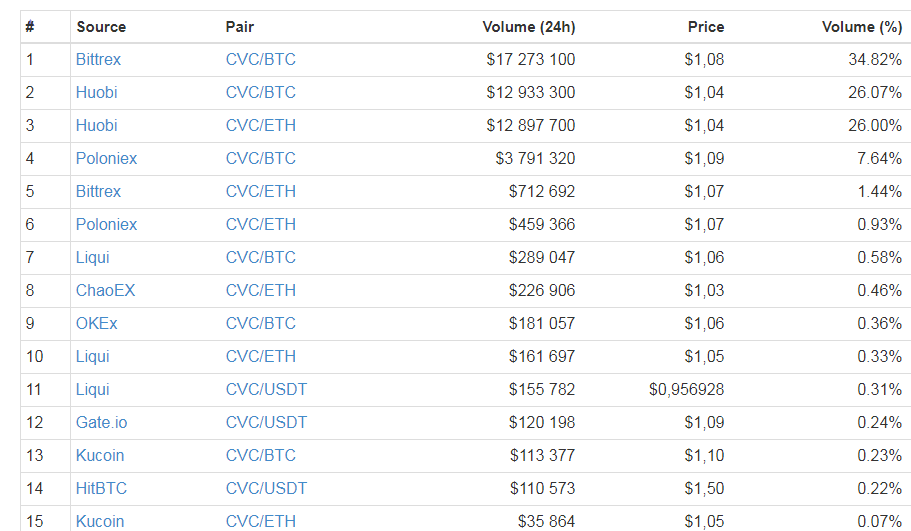The image size is (911, 531).
Task: Sort by Price column header
Action: (x=706, y=27)
